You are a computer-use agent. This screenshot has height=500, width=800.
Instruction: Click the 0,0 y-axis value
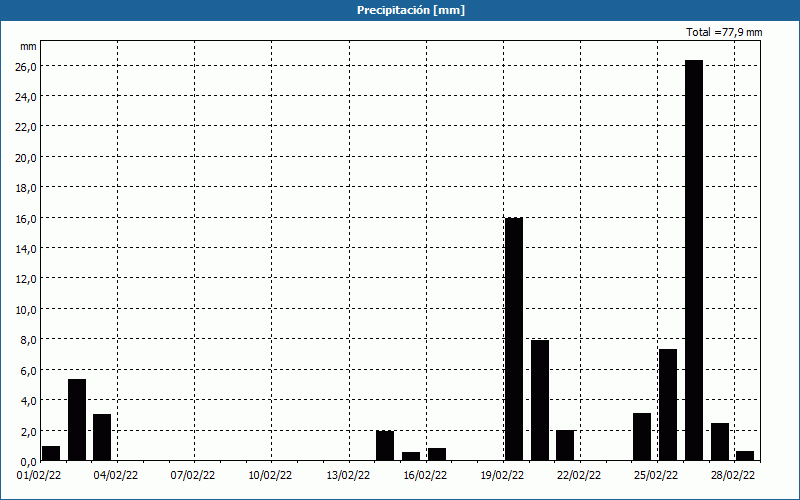(x=28, y=462)
